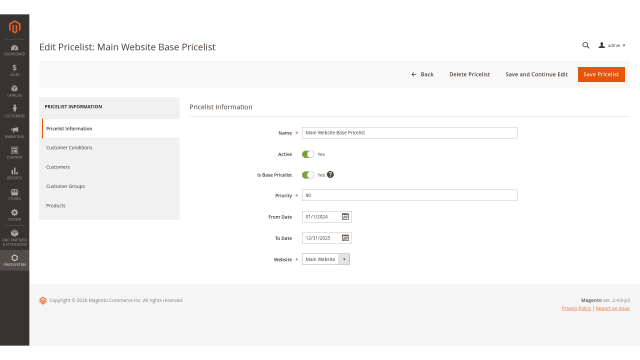Open the Customers sidebar menu
This screenshot has width=640, height=360.
pos(14,111)
